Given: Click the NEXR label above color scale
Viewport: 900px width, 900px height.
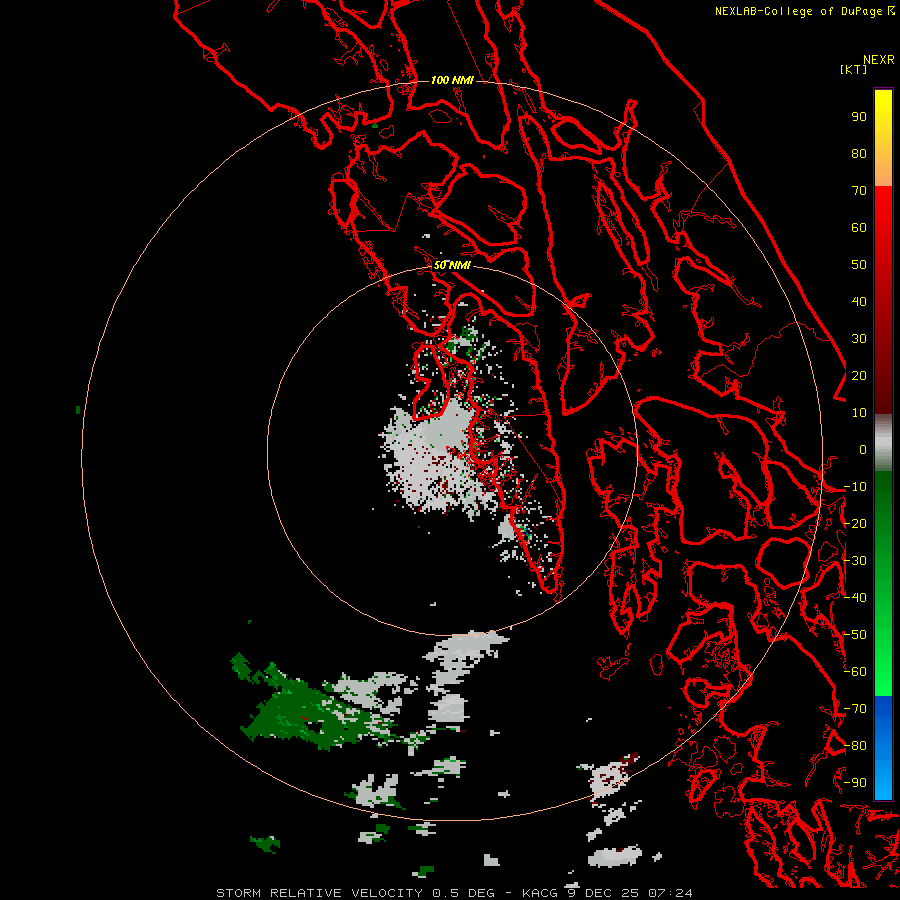Looking at the screenshot, I should (x=879, y=60).
